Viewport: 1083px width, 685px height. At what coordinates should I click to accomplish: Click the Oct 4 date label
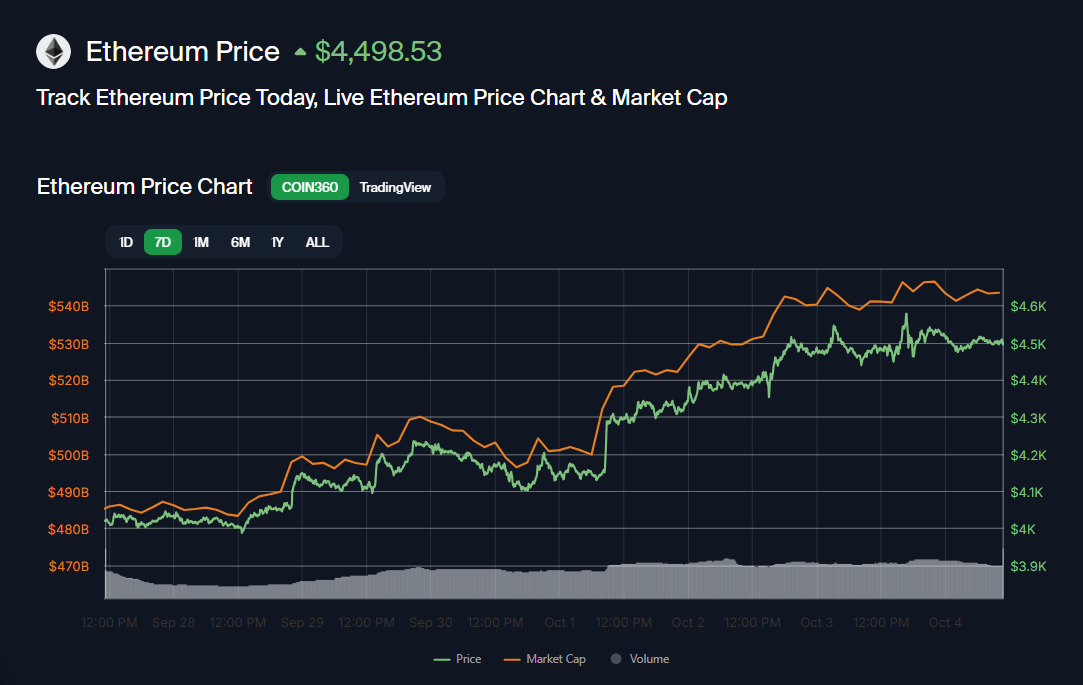click(x=945, y=622)
